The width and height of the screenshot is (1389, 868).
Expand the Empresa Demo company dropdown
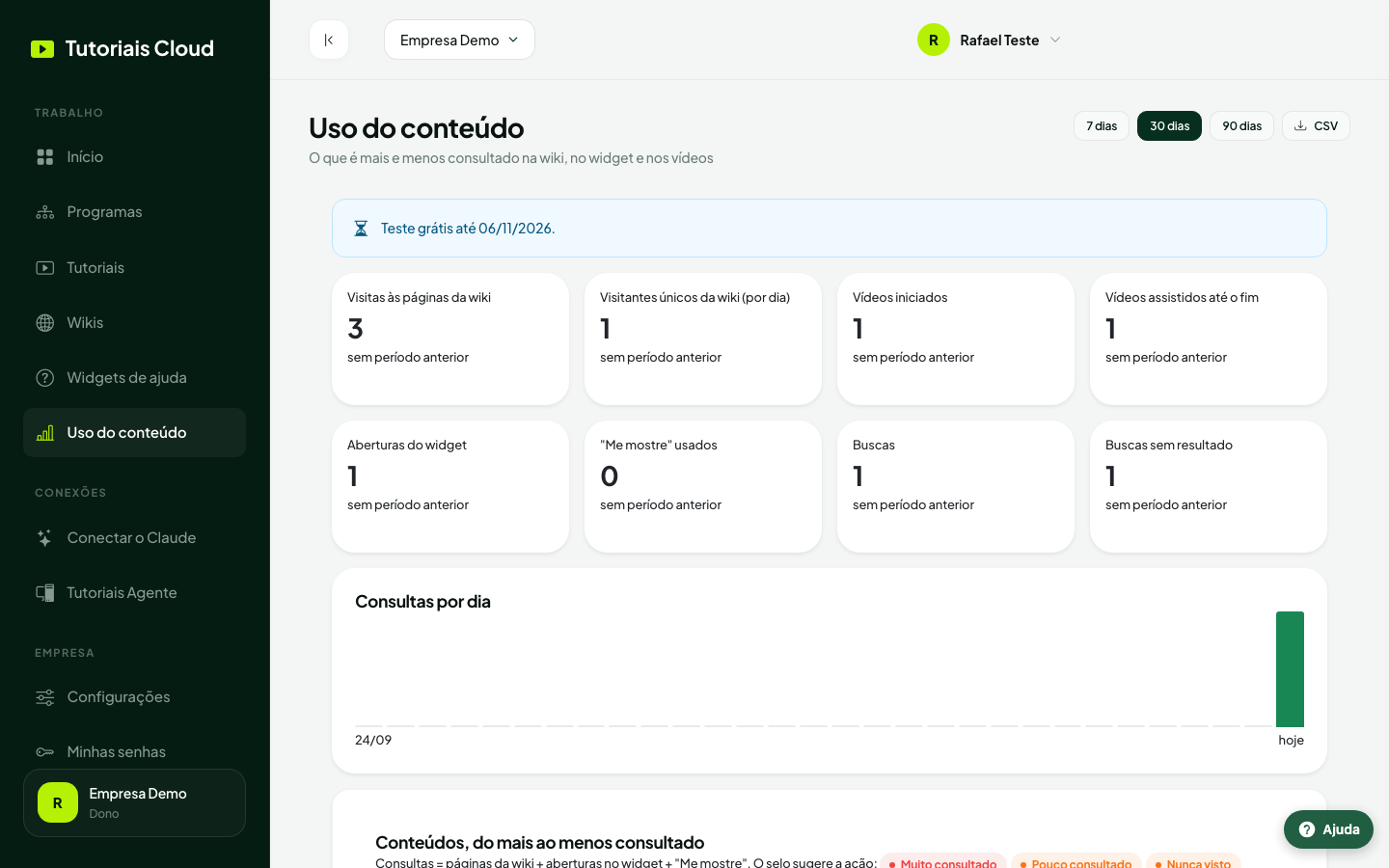point(459,40)
